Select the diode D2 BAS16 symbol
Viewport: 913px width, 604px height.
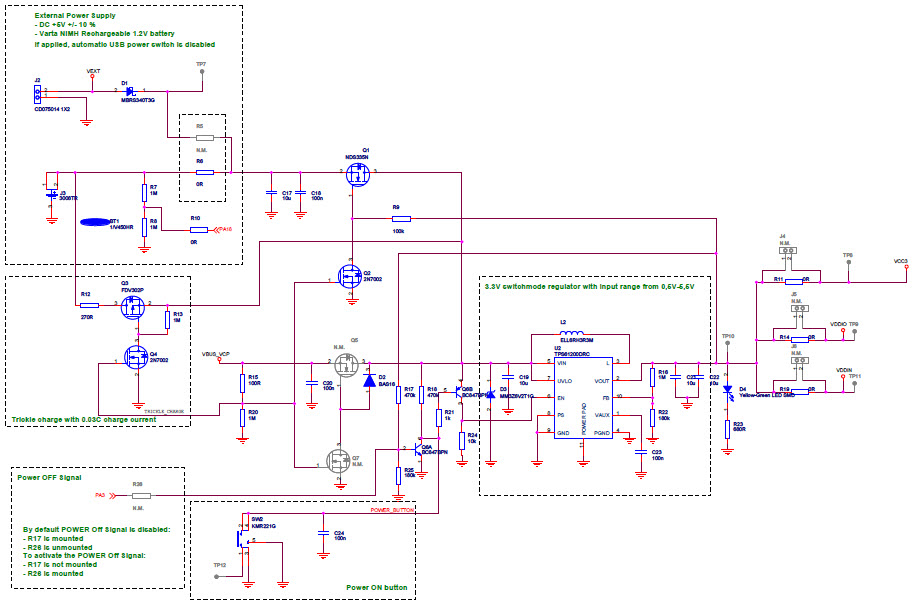(x=368, y=381)
